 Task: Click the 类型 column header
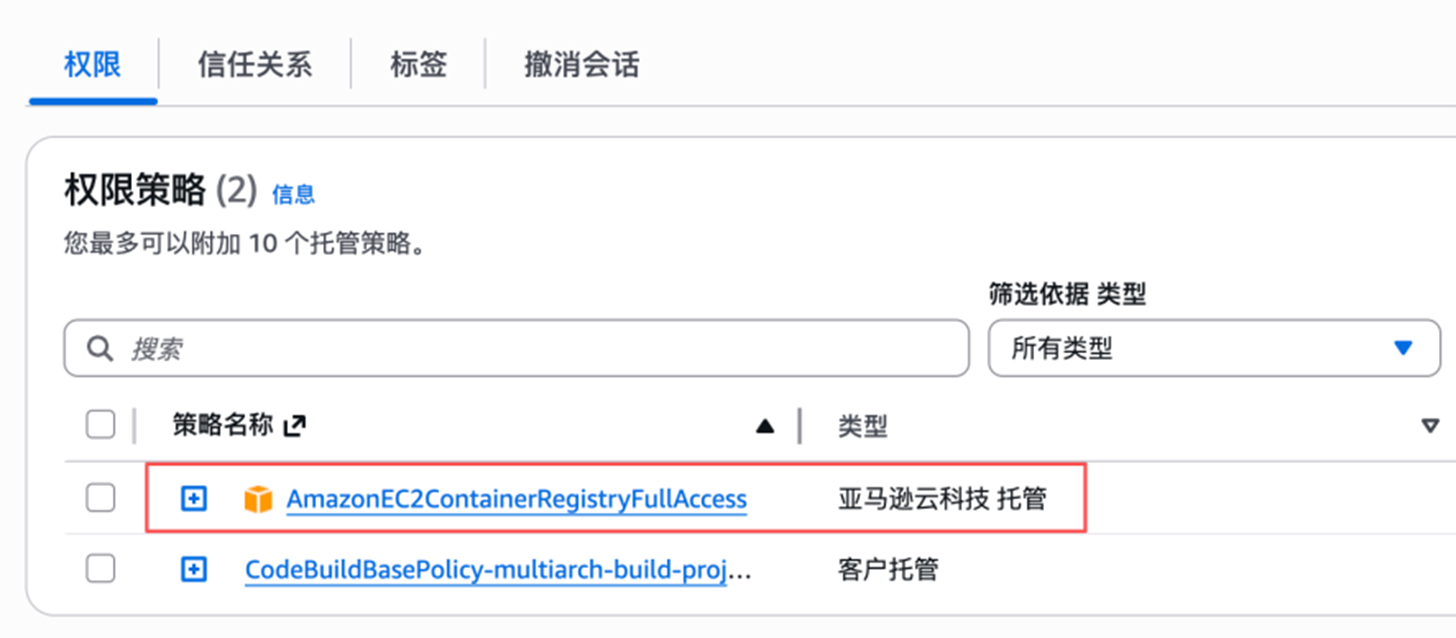pyautogui.click(x=862, y=427)
